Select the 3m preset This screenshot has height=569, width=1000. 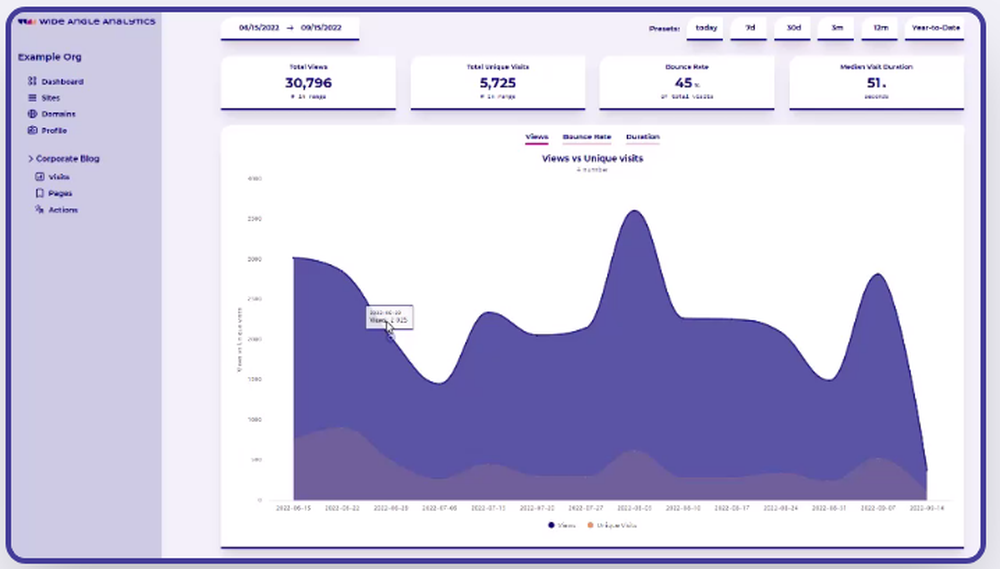pyautogui.click(x=837, y=28)
